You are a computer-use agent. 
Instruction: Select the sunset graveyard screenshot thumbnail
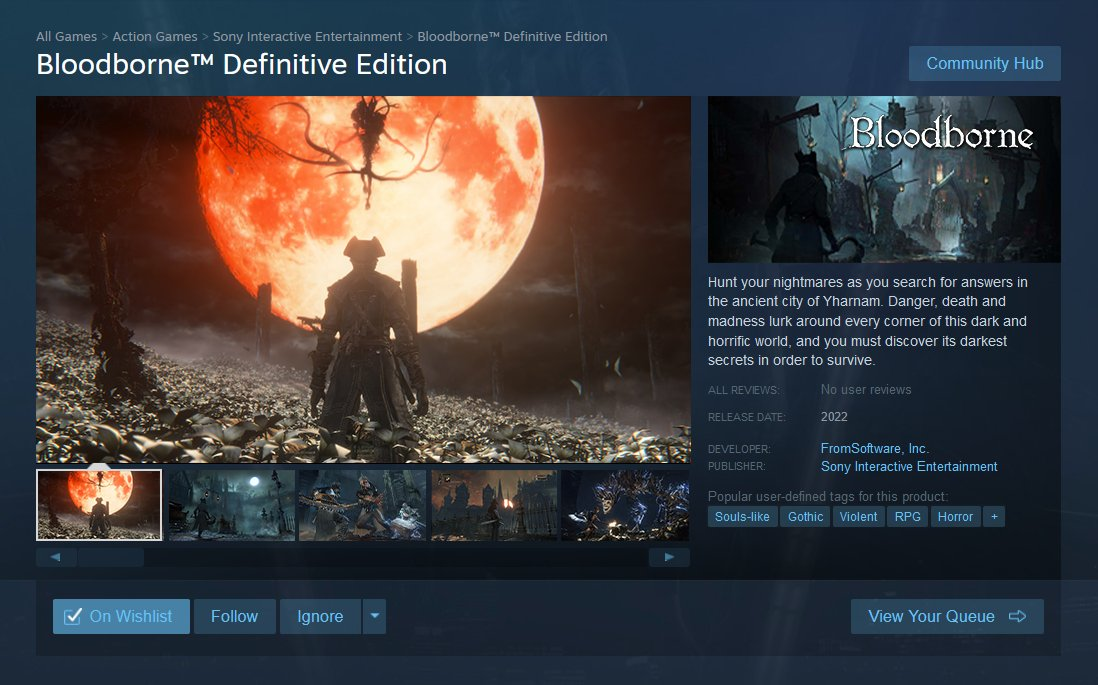[494, 505]
